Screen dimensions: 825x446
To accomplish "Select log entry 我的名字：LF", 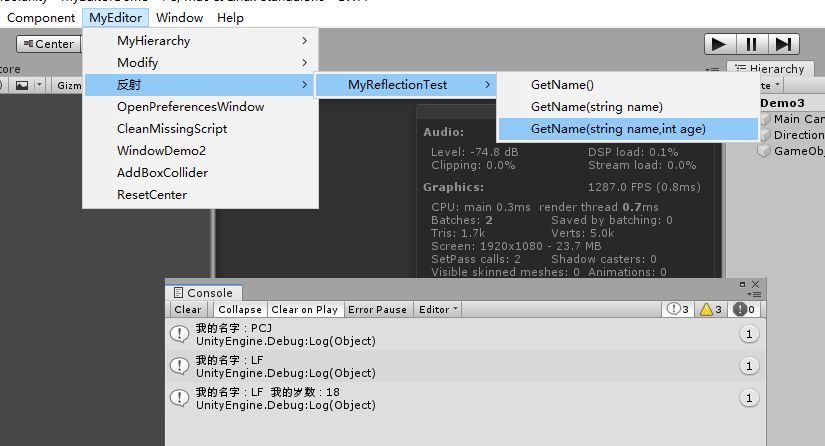I will [466, 367].
